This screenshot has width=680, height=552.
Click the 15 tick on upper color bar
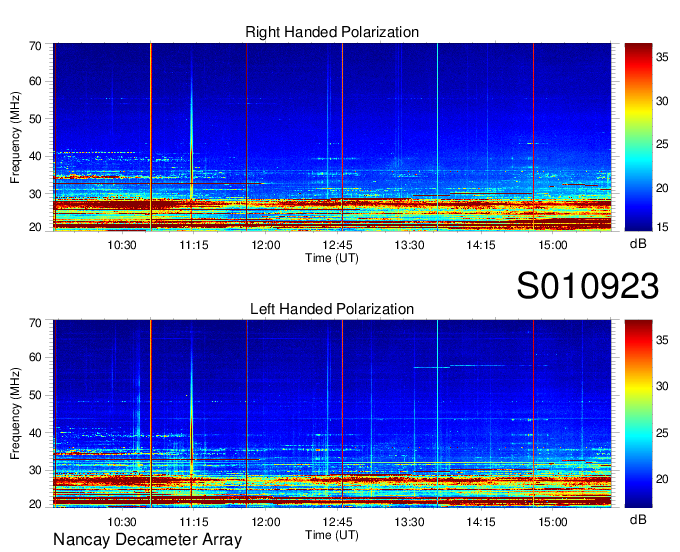point(662,227)
